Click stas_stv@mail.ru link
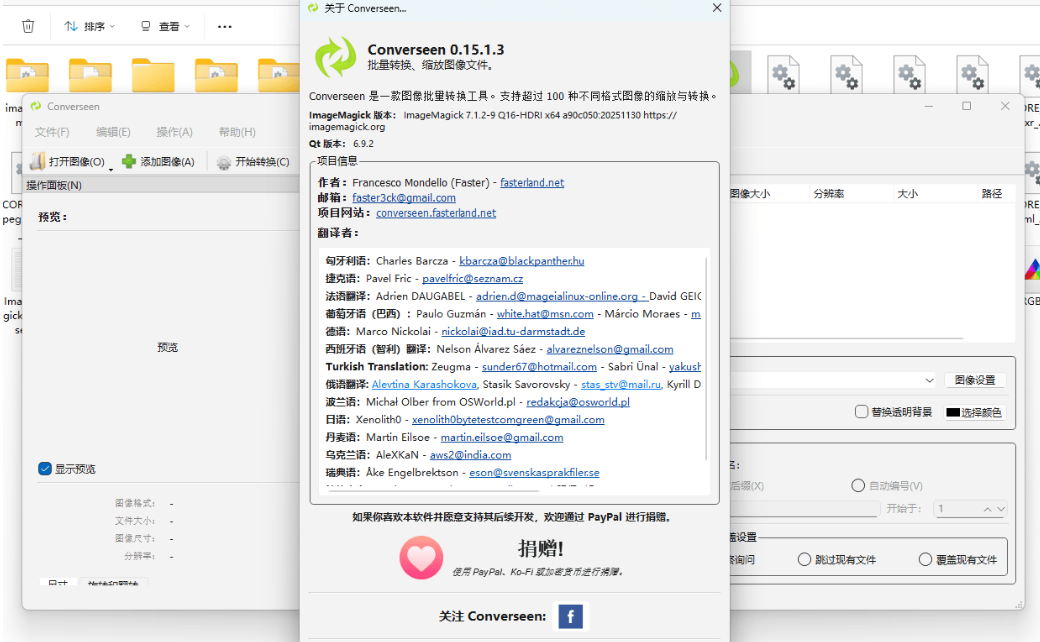 tap(621, 385)
